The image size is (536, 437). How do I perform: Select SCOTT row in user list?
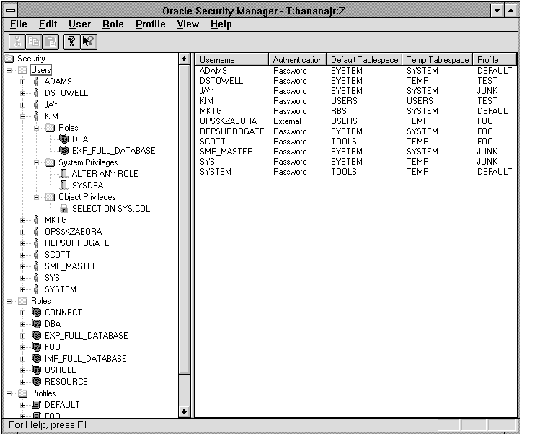click(356, 142)
